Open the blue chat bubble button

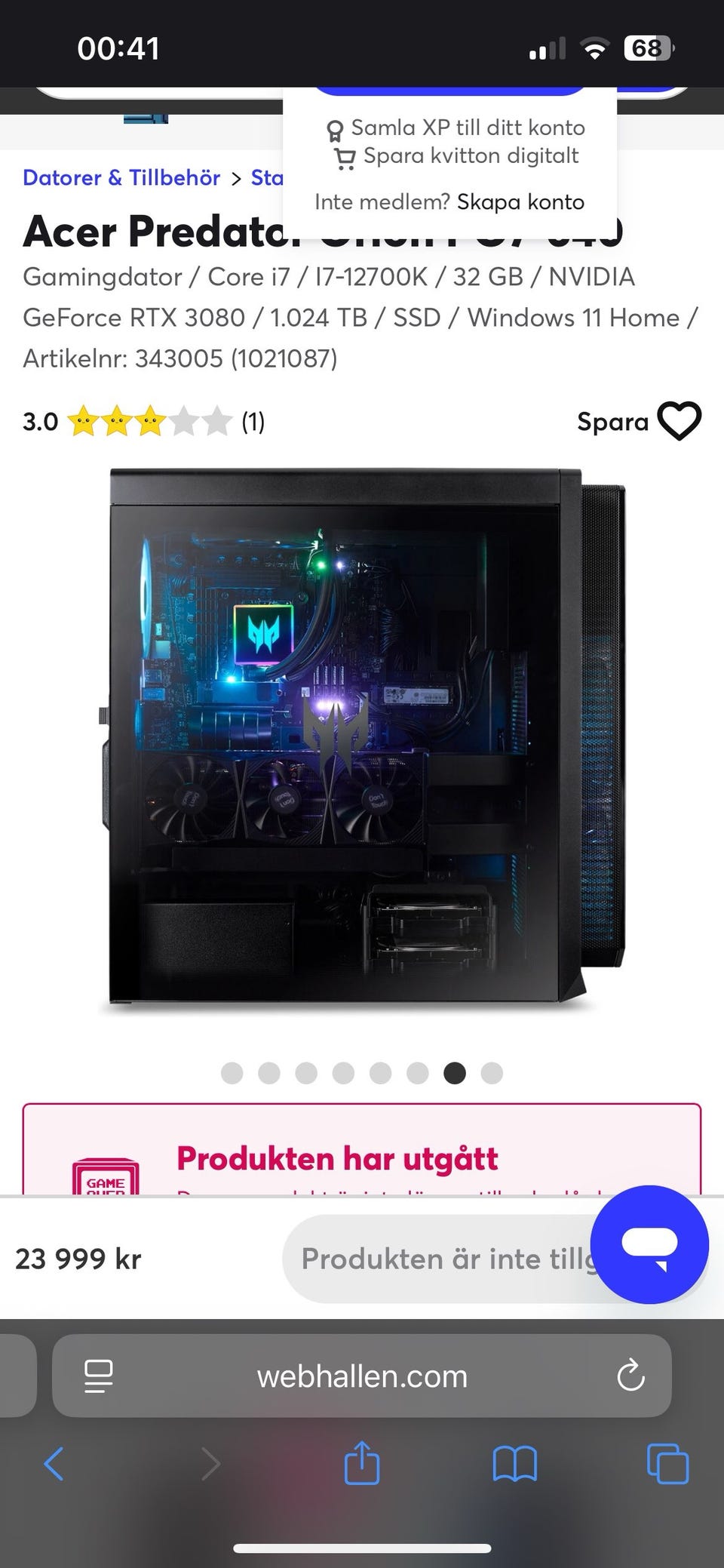649,1244
